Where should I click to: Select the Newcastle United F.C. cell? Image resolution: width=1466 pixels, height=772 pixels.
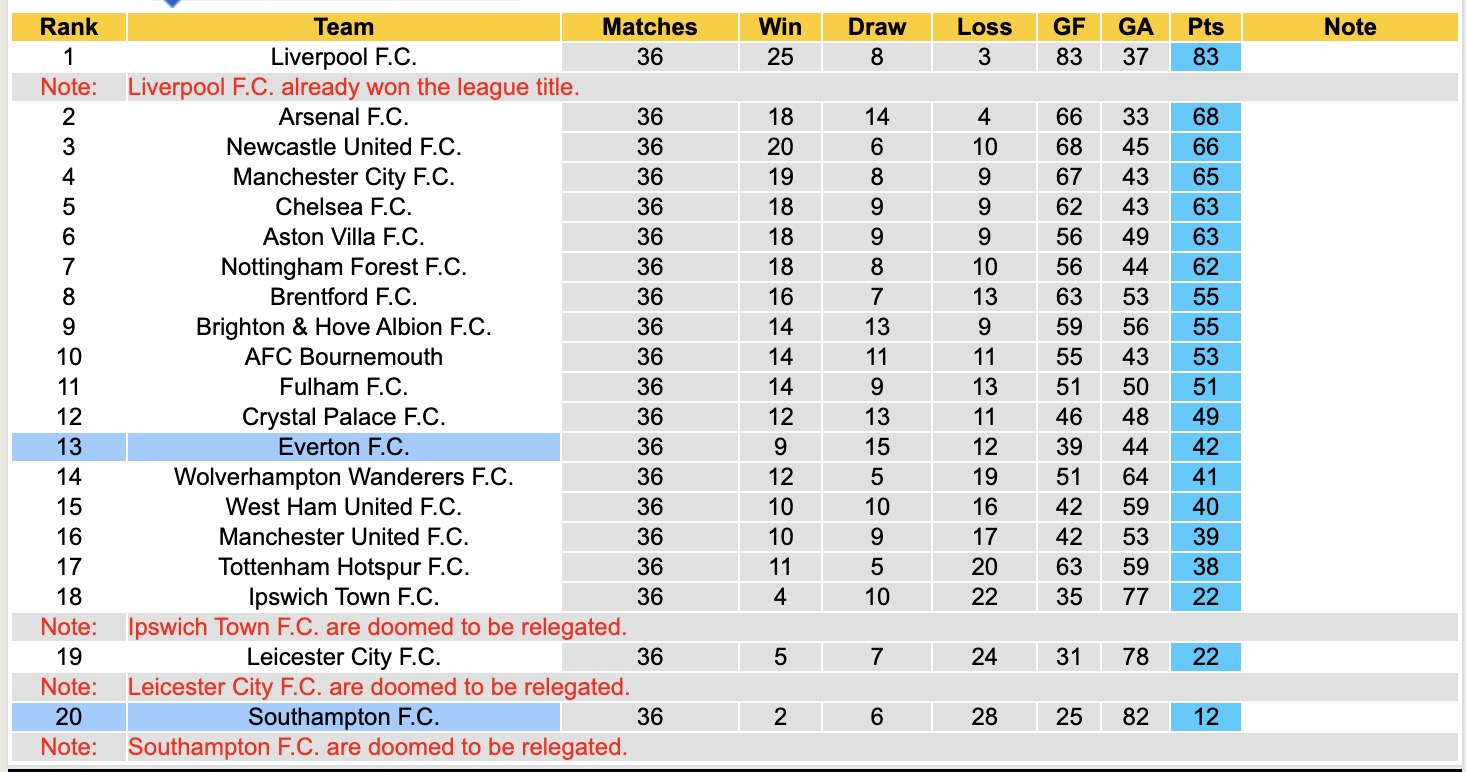tap(343, 147)
